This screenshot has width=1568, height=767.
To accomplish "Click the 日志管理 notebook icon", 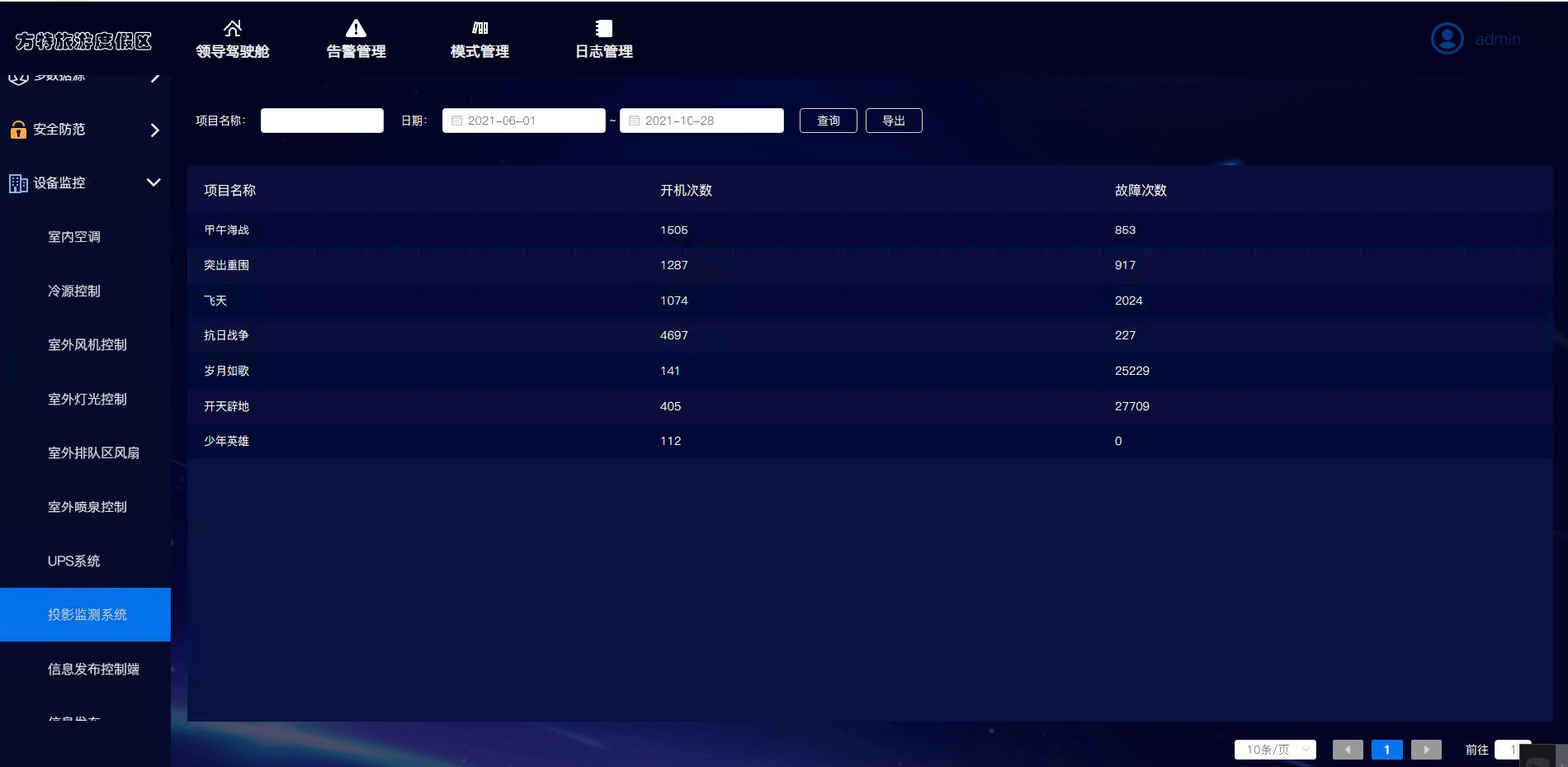I will [x=604, y=28].
